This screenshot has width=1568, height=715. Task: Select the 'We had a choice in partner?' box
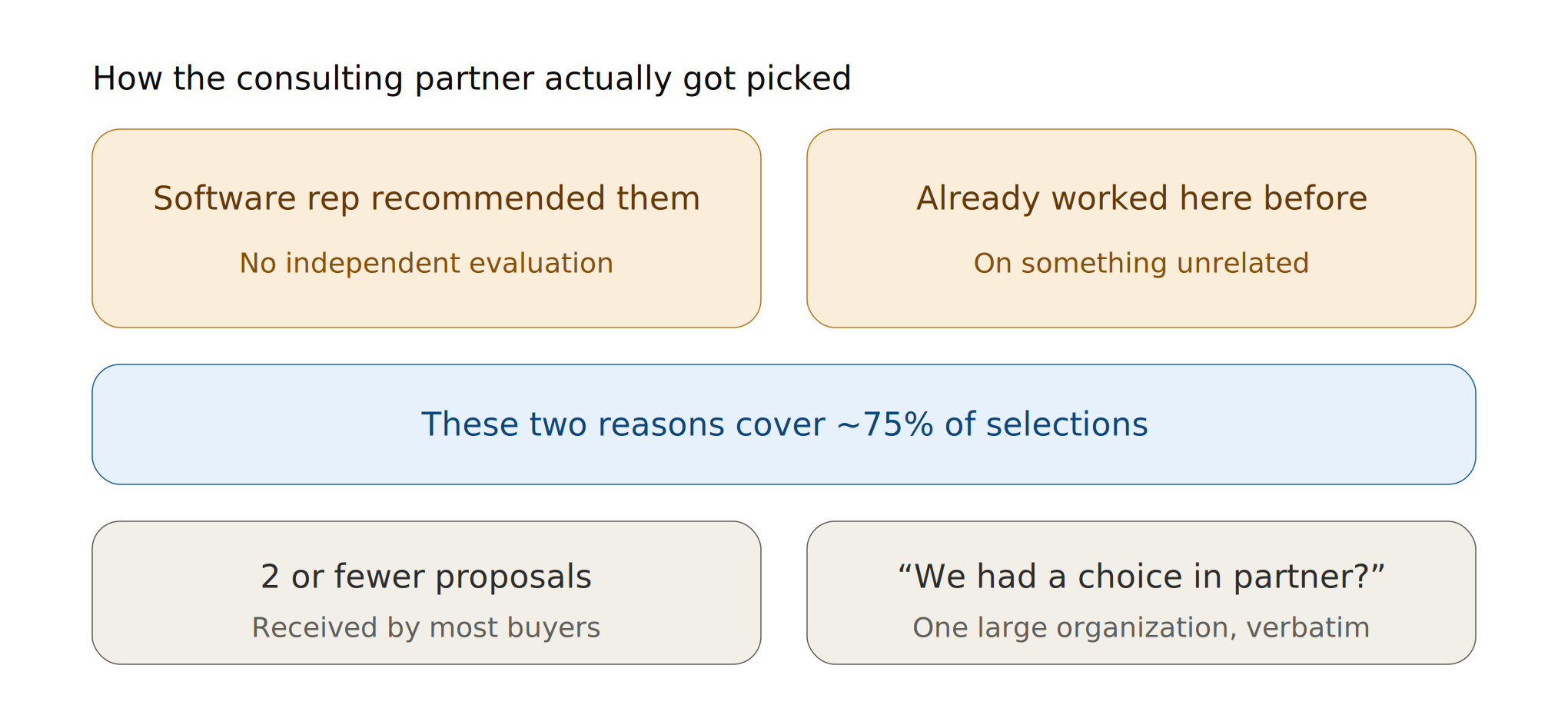(x=1141, y=593)
